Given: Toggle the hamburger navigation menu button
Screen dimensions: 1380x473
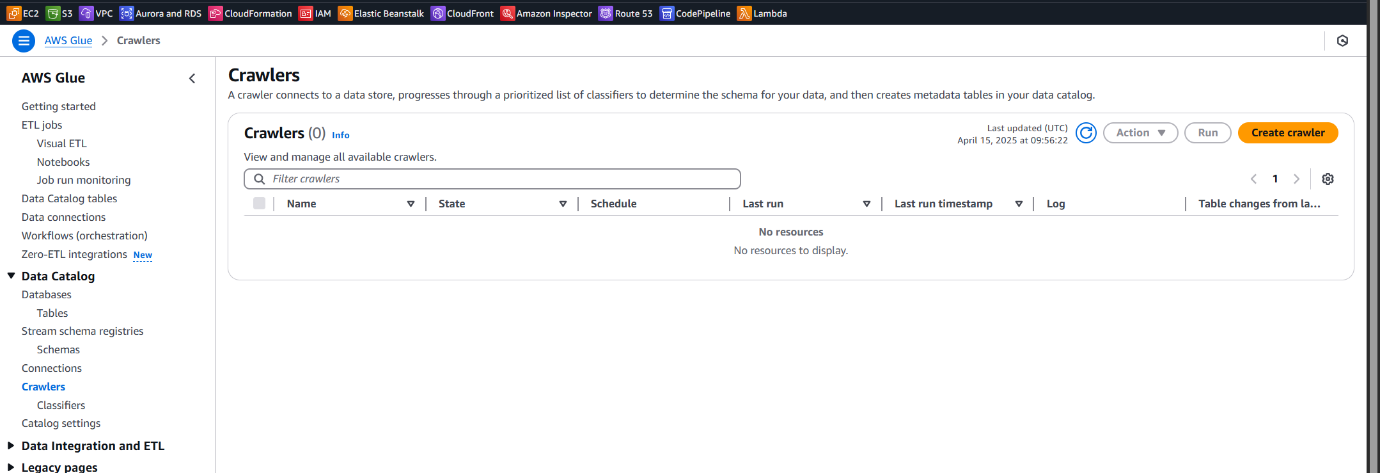Looking at the screenshot, I should 23,41.
